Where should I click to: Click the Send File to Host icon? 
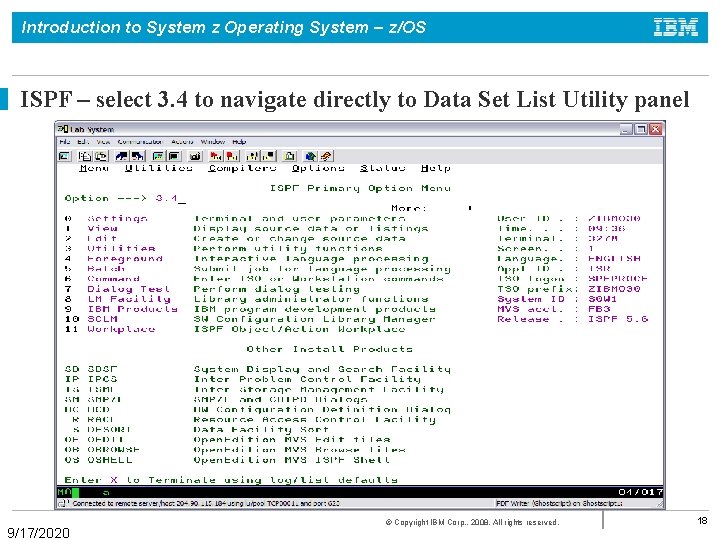(x=122, y=156)
